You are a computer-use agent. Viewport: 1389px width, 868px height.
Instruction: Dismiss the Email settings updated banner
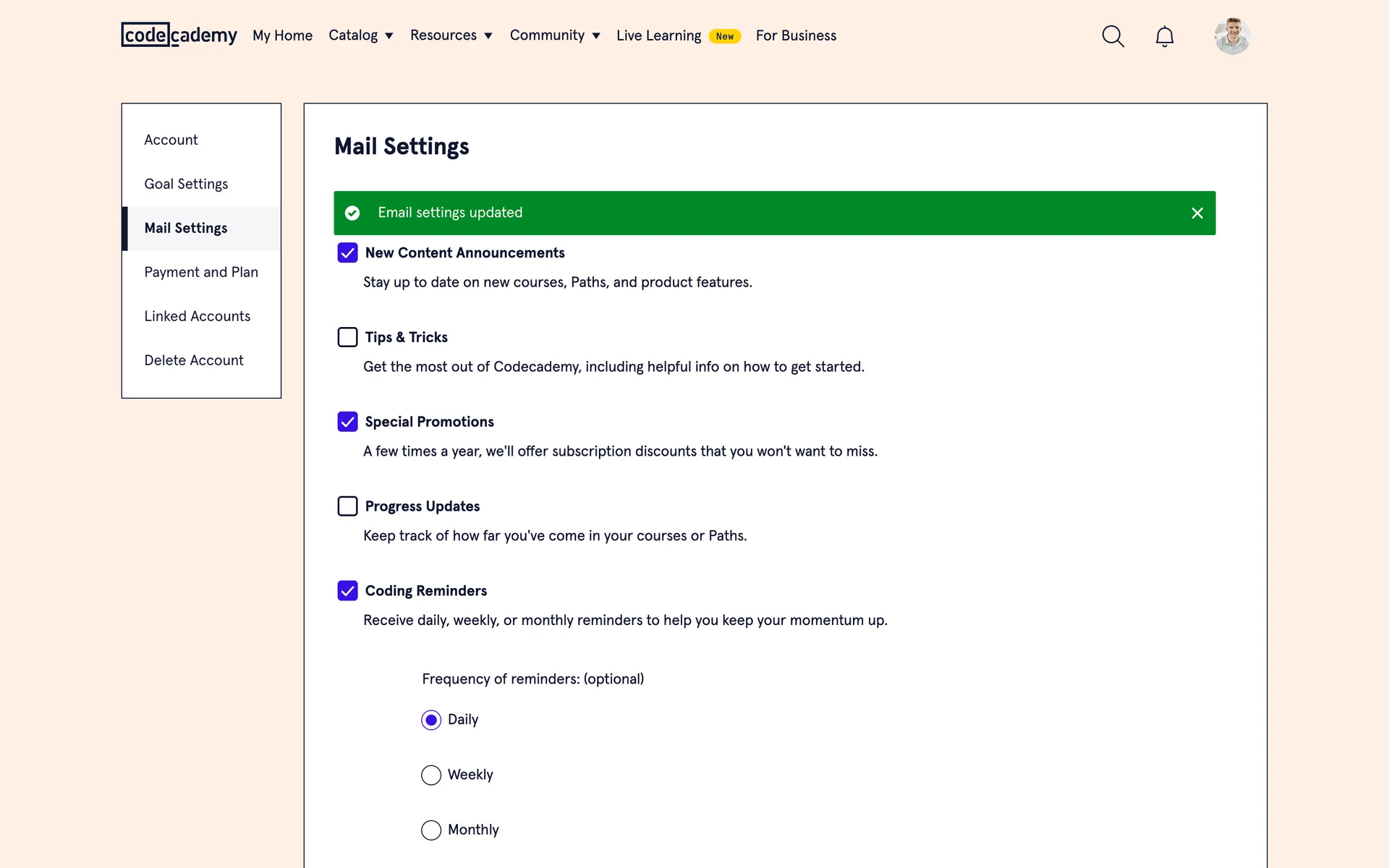1197,213
